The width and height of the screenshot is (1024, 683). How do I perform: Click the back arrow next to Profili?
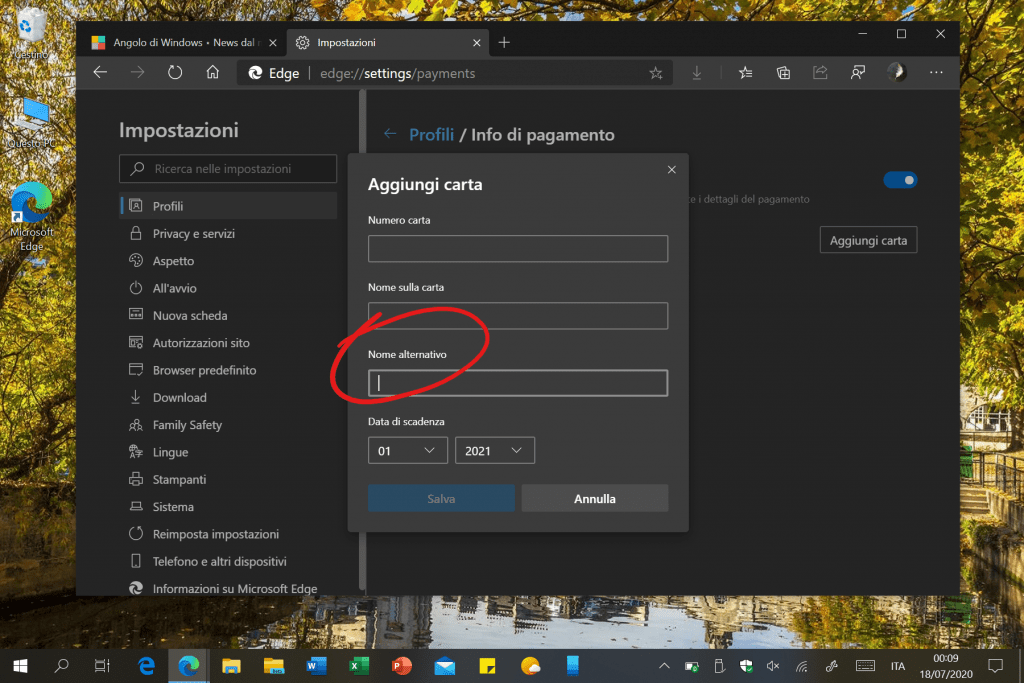coord(390,134)
